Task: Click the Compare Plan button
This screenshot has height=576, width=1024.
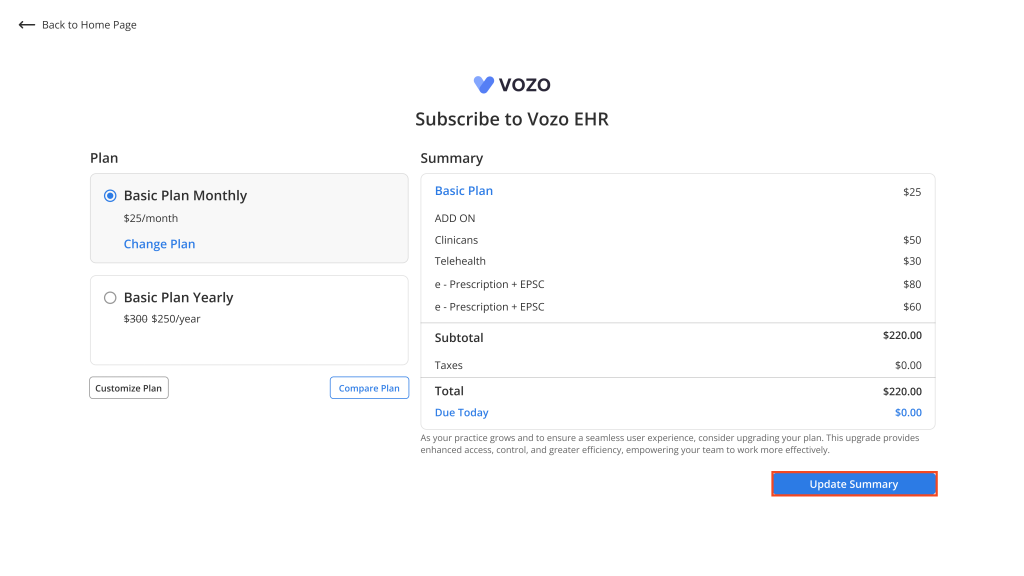Action: click(369, 388)
